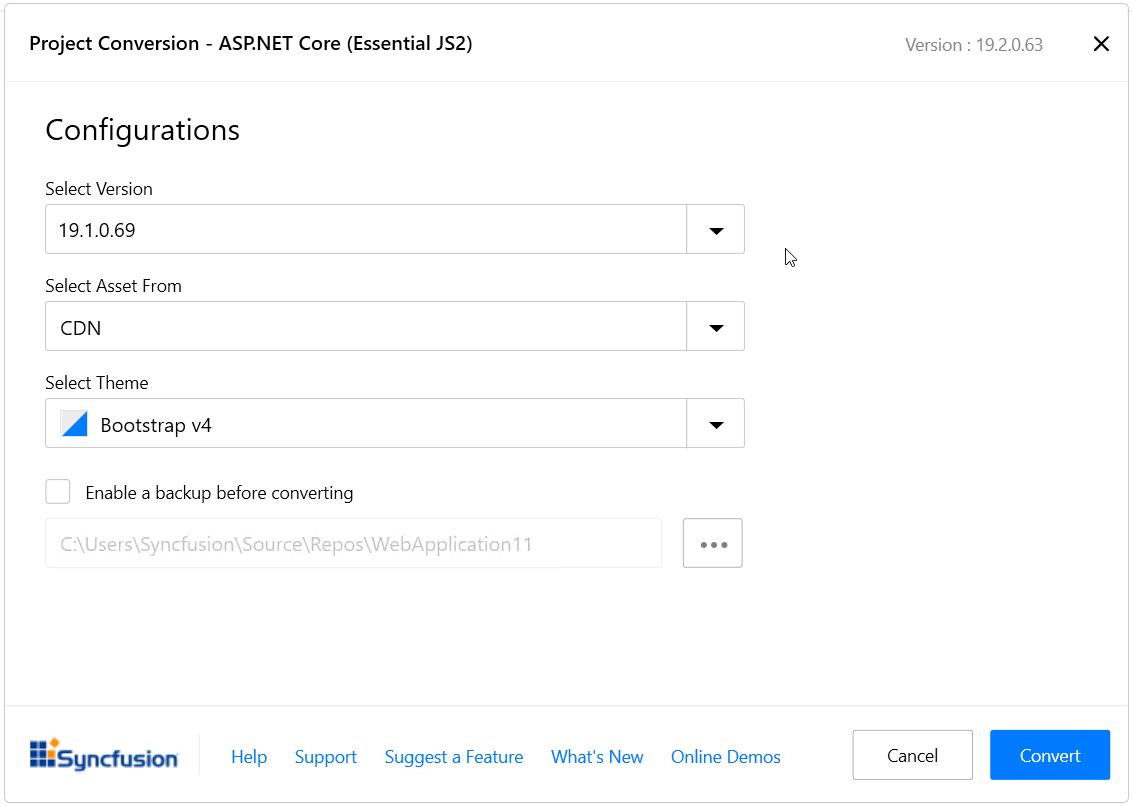Click the Project Conversion dialog title
Image resolution: width=1132 pixels, height=806 pixels.
click(251, 43)
